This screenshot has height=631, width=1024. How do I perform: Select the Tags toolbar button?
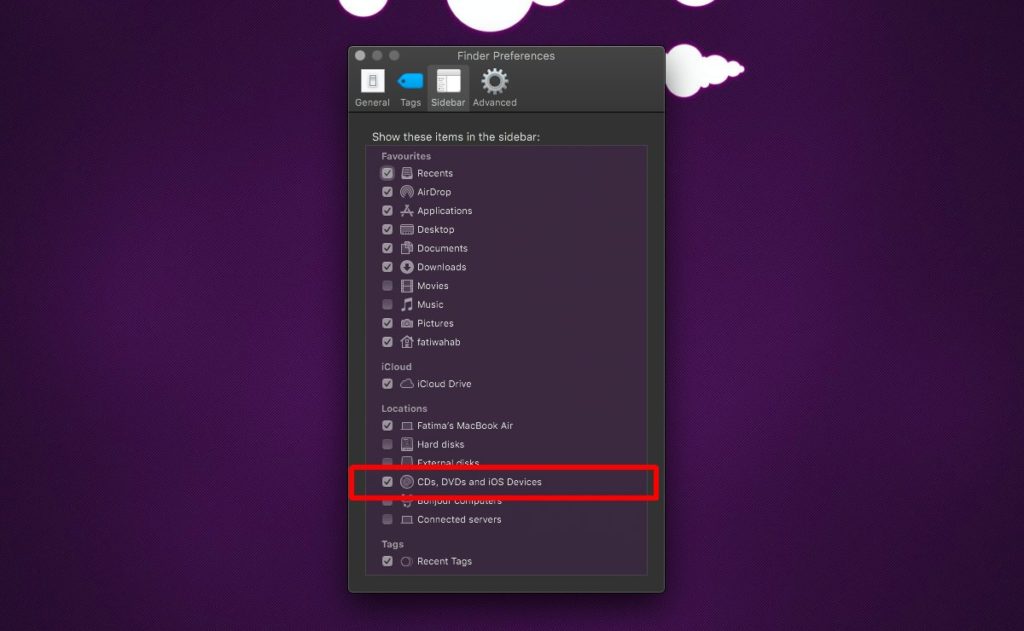coord(410,86)
